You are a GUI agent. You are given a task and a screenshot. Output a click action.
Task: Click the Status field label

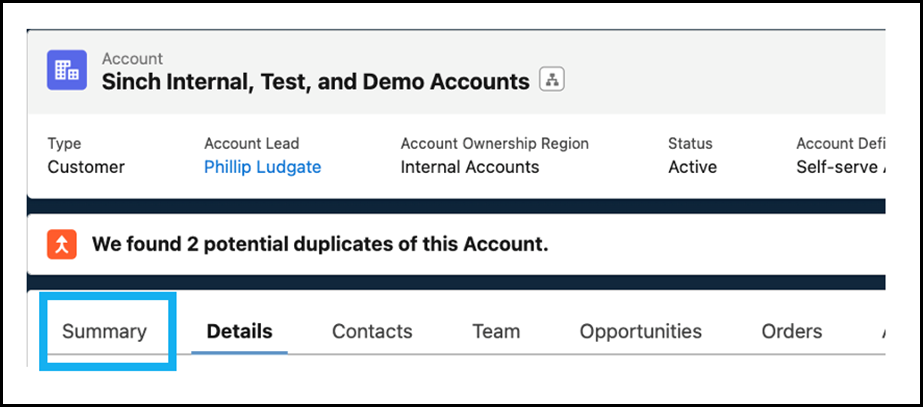[x=690, y=143]
